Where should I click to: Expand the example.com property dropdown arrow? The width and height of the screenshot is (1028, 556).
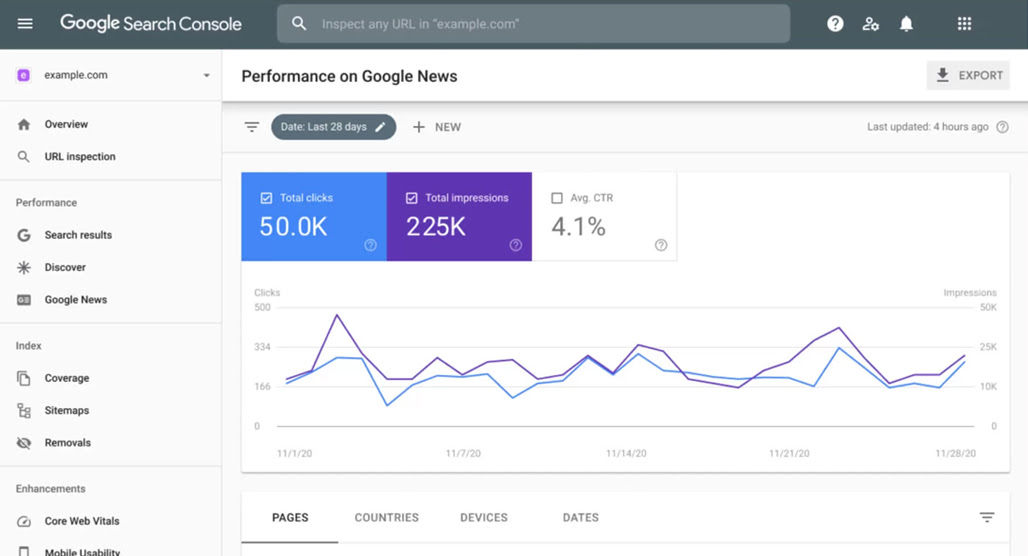pyautogui.click(x=207, y=75)
